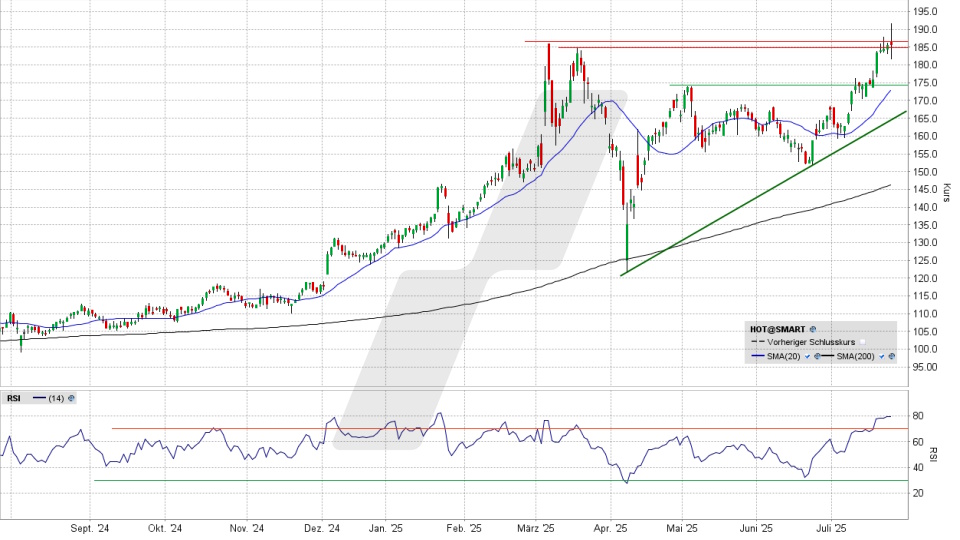This screenshot has height=540, width=960.
Task: Select the HOT@SMART legend title
Action: 778,329
